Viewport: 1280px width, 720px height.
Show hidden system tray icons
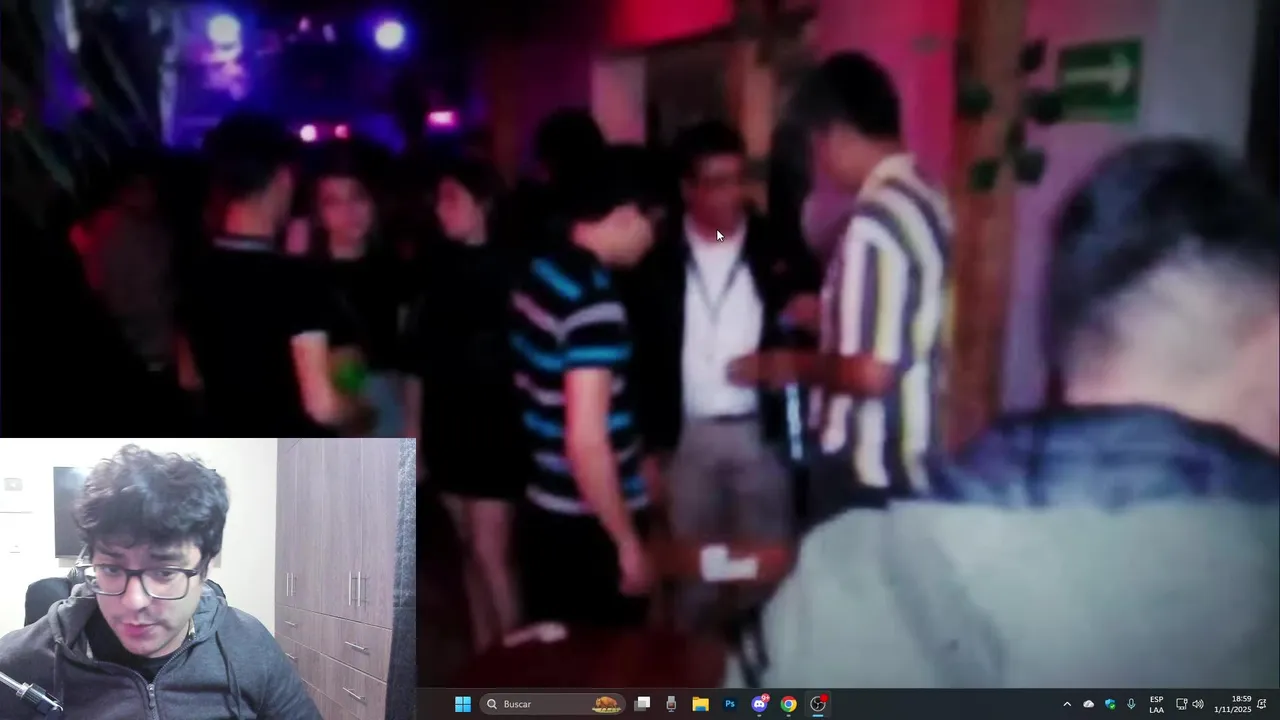point(1066,704)
